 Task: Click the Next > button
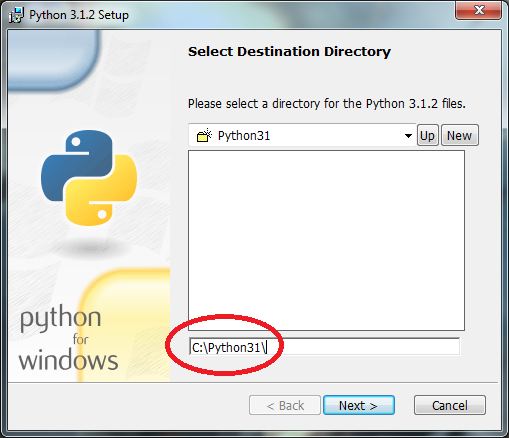pyautogui.click(x=359, y=405)
